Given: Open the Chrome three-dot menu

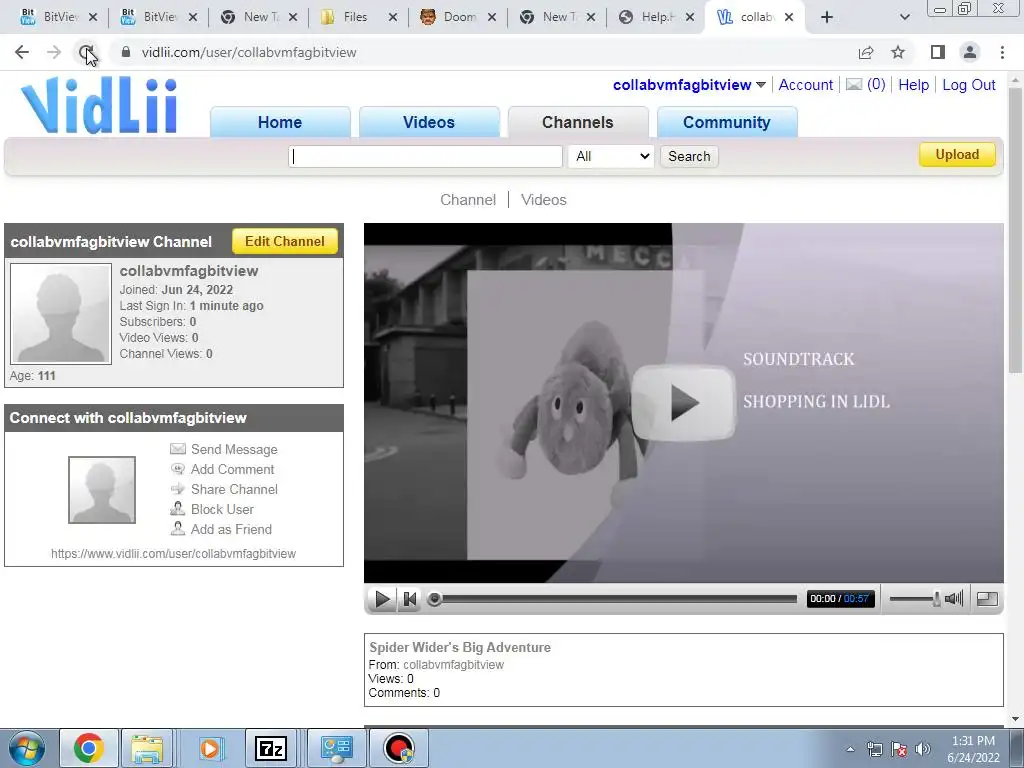Looking at the screenshot, I should pyautogui.click(x=1002, y=52).
